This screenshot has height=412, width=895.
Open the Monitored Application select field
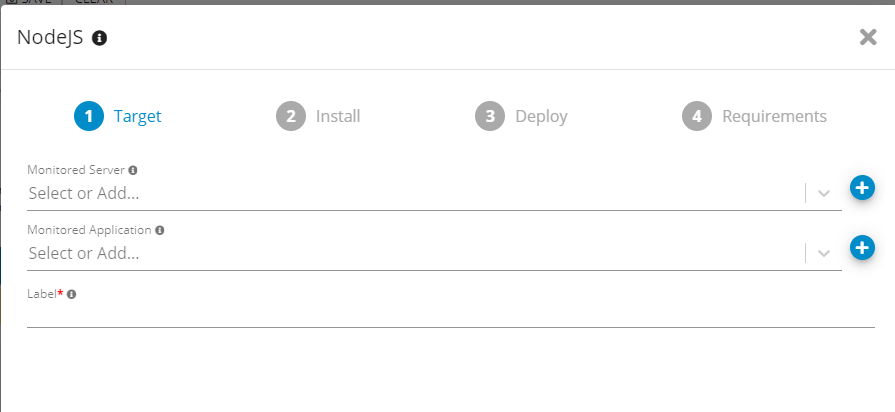pyautogui.click(x=400, y=253)
